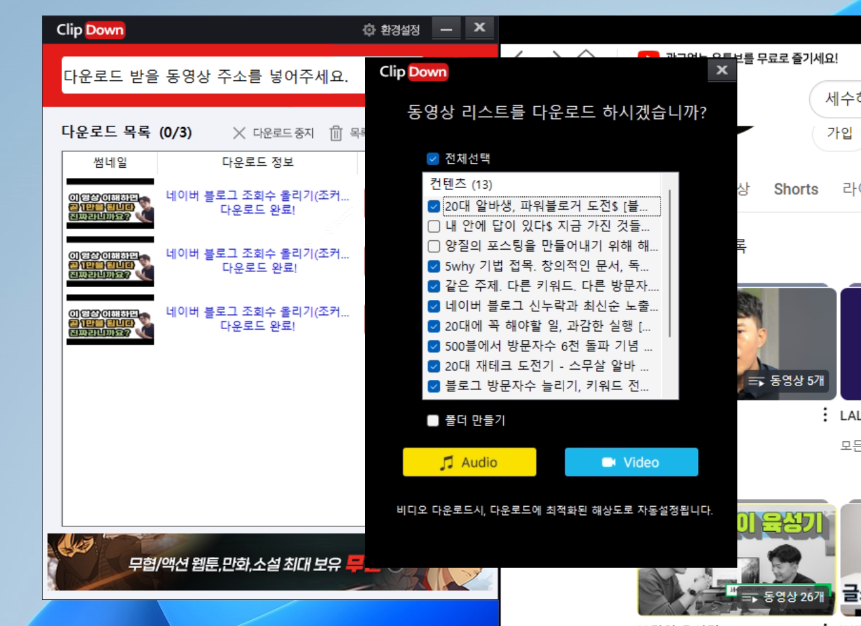
Task: Download the list as Video
Action: (631, 462)
